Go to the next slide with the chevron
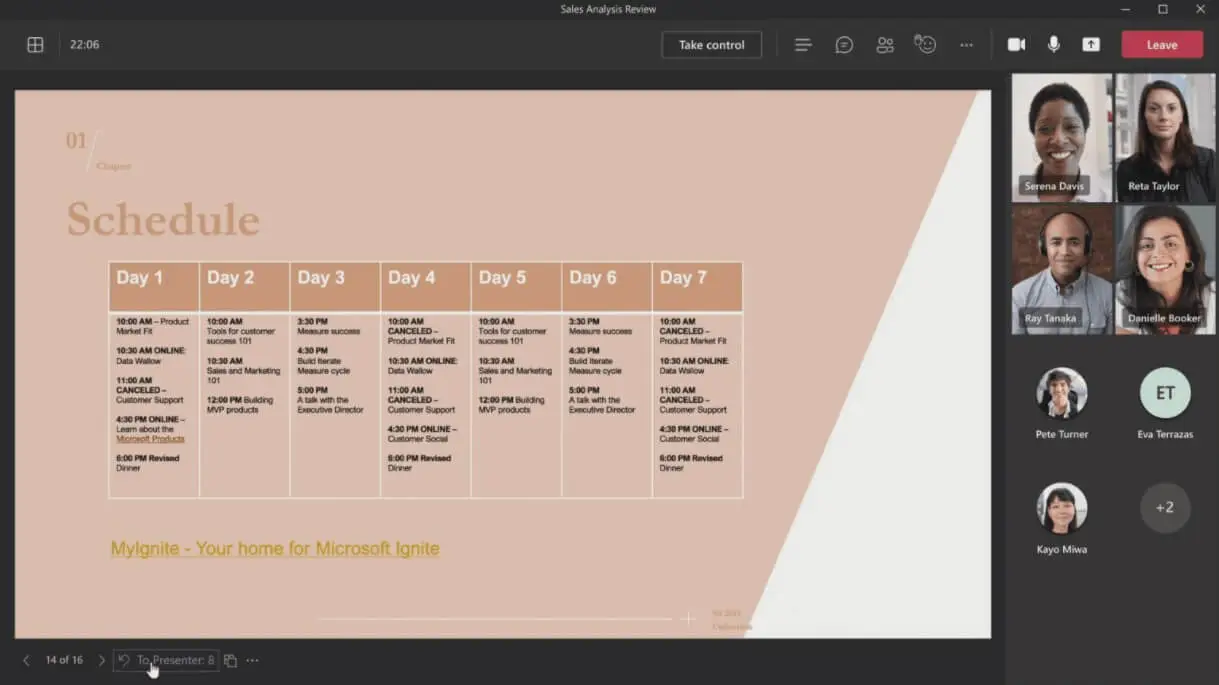1219x685 pixels. coord(101,660)
